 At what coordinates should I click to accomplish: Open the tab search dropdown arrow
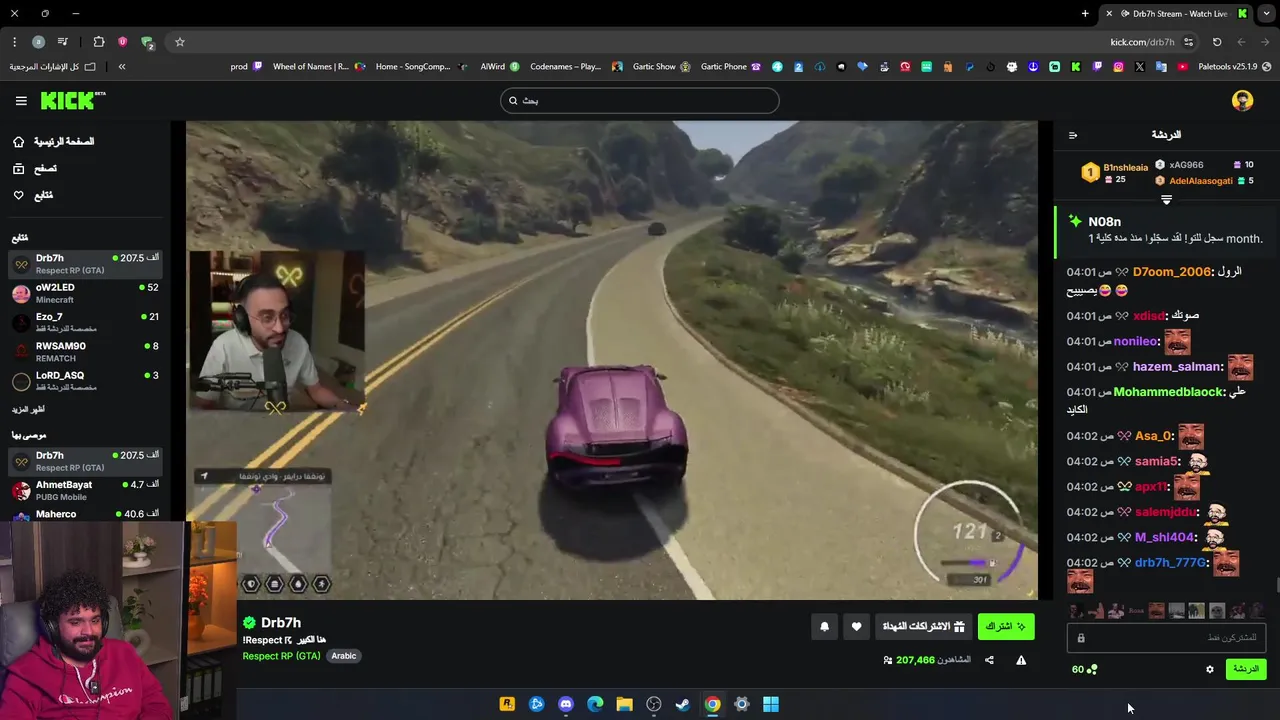point(1266,14)
